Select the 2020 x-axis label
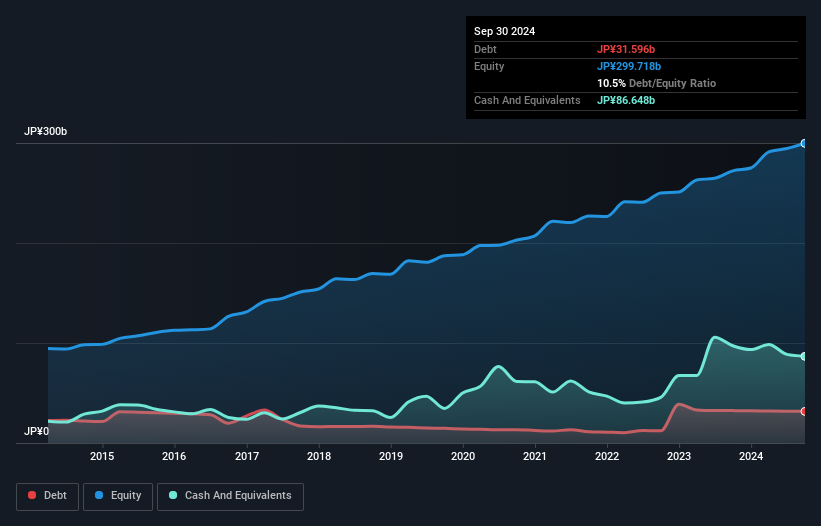This screenshot has width=821, height=526. click(463, 457)
